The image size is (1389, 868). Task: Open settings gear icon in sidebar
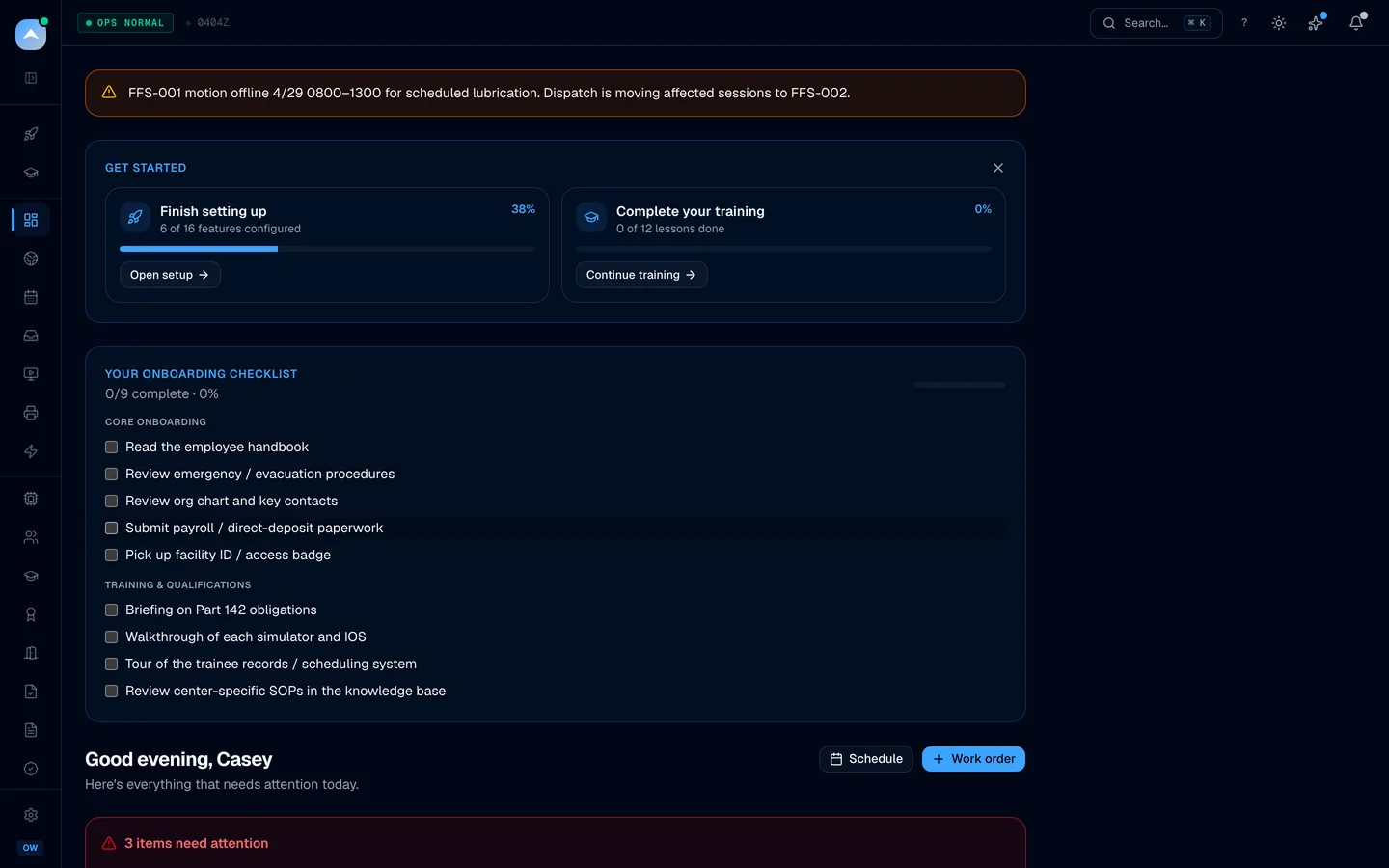[31, 815]
